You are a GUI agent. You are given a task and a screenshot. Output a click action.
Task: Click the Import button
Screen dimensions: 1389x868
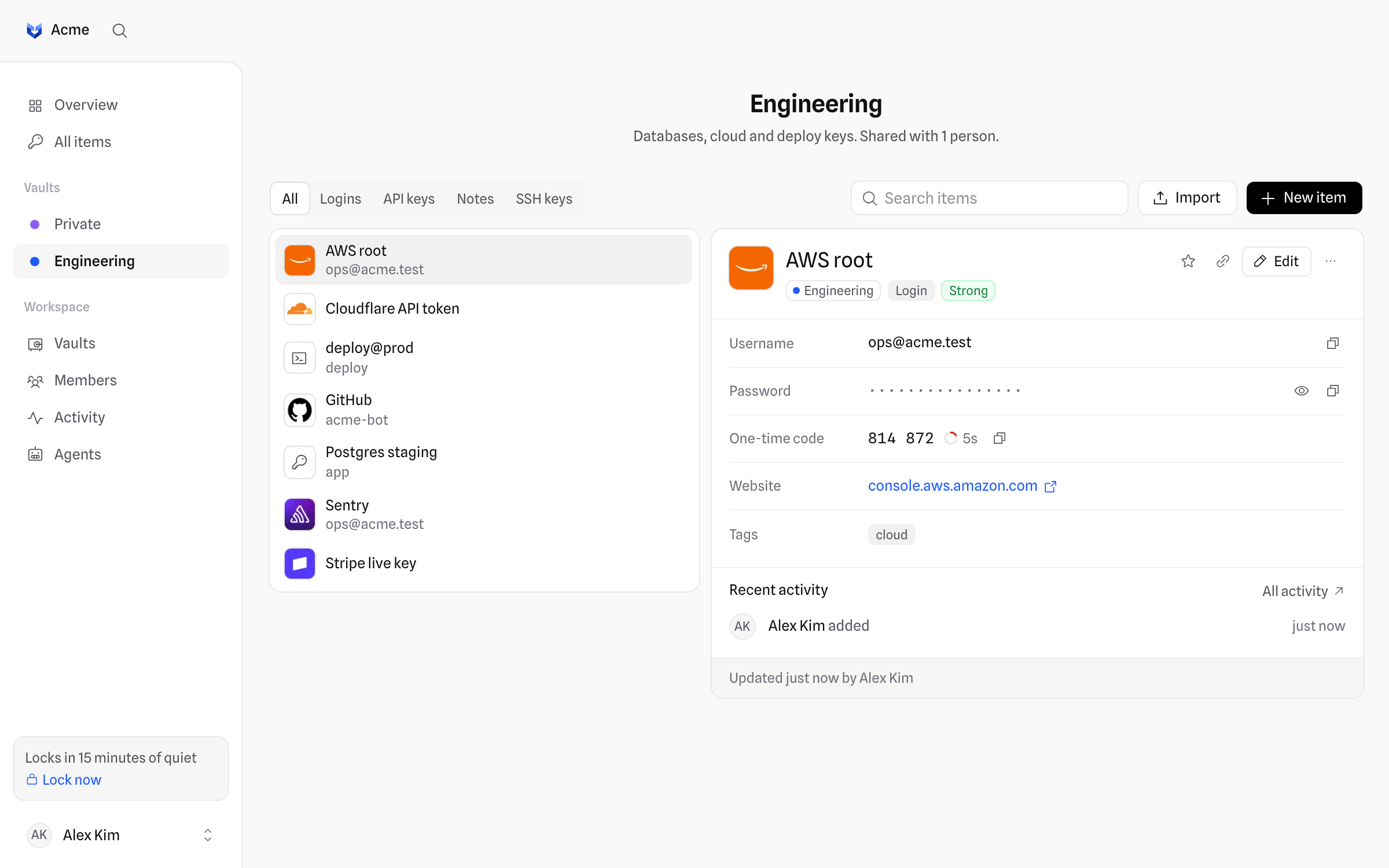(x=1187, y=198)
